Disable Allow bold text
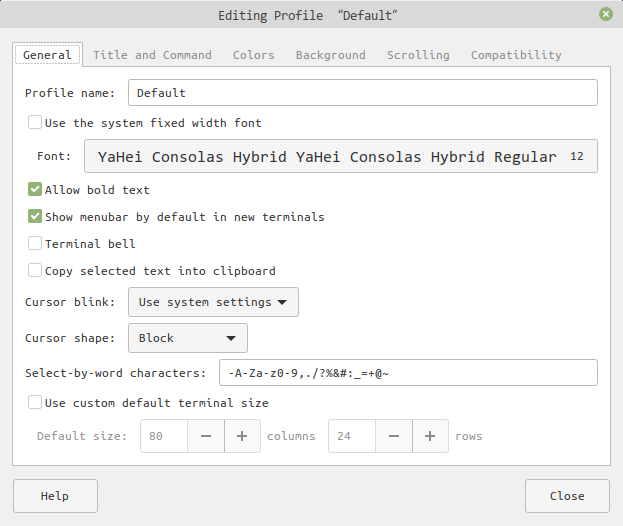This screenshot has height=526, width=623. pos(35,189)
